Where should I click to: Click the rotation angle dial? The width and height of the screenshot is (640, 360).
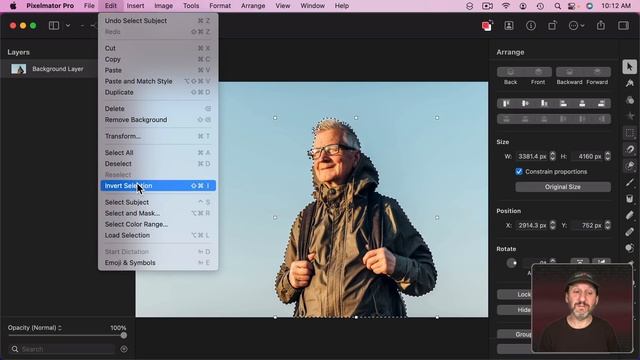[511, 263]
